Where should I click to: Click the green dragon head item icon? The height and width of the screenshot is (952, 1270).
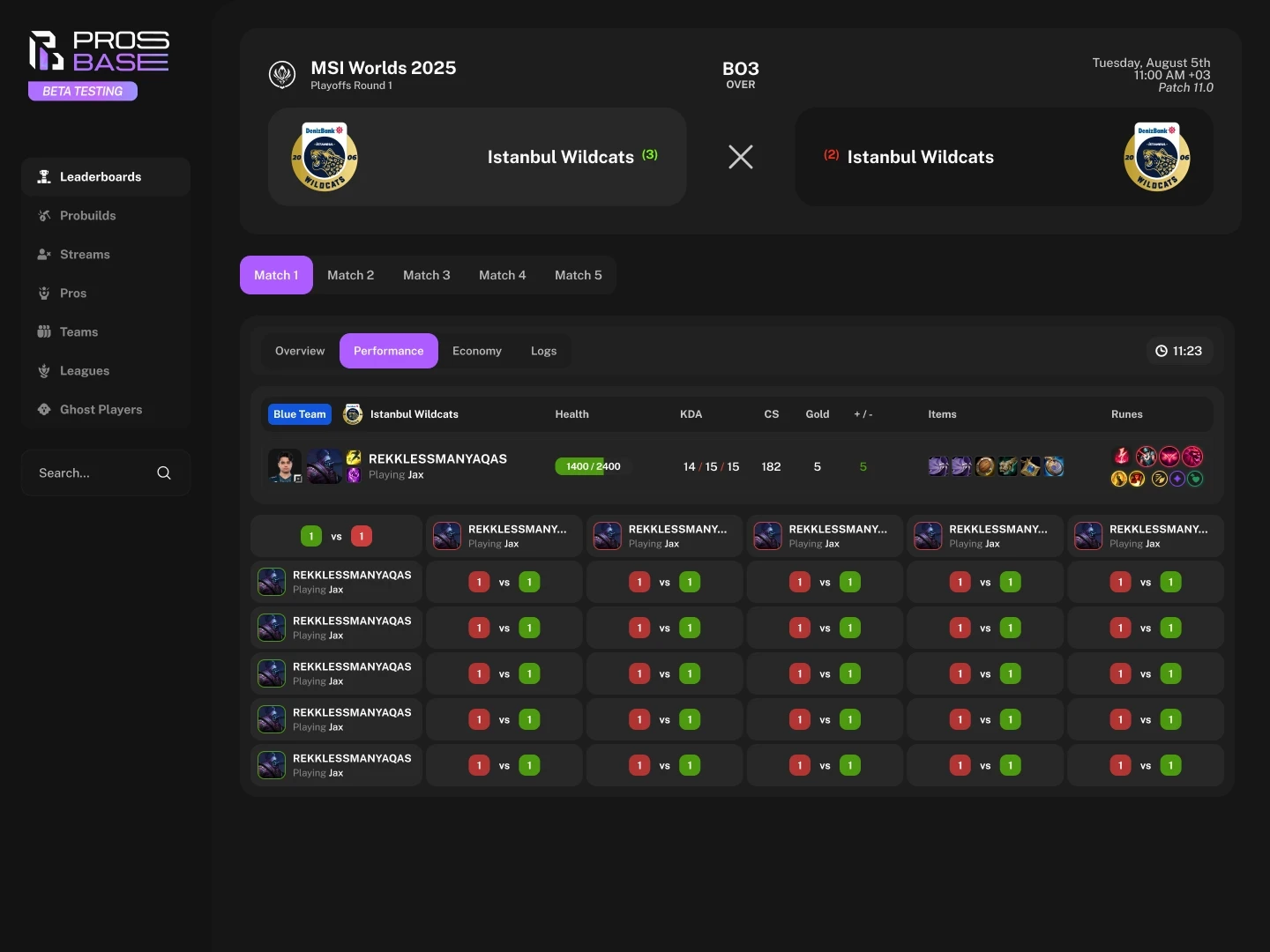point(1008,466)
